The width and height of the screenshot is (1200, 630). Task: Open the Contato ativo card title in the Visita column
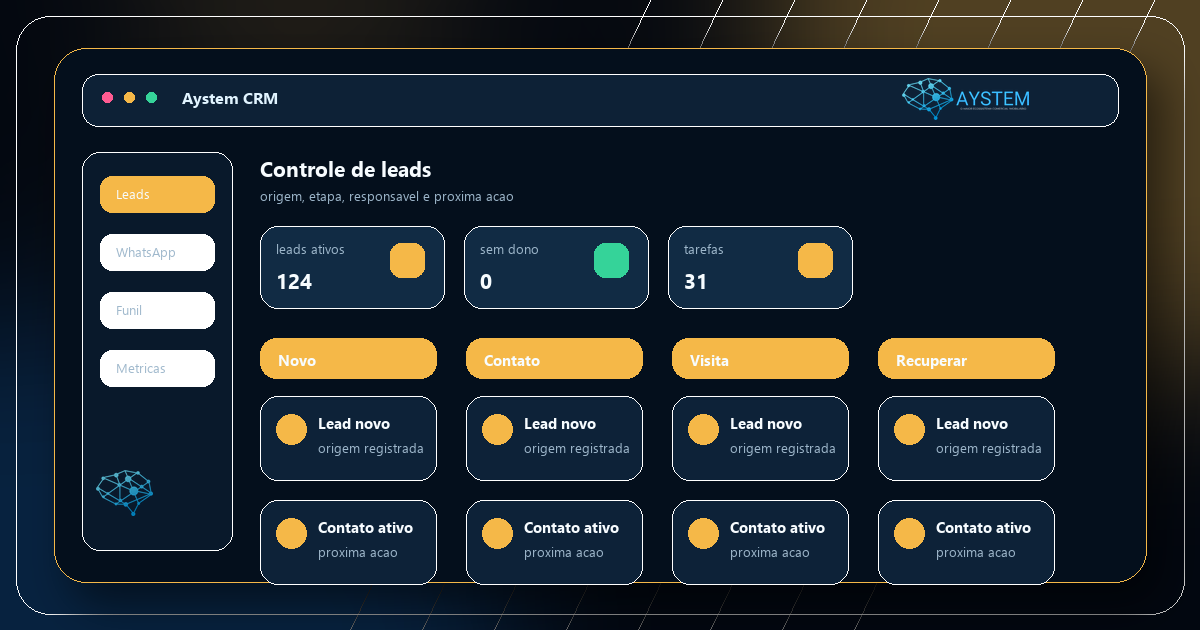(777, 528)
